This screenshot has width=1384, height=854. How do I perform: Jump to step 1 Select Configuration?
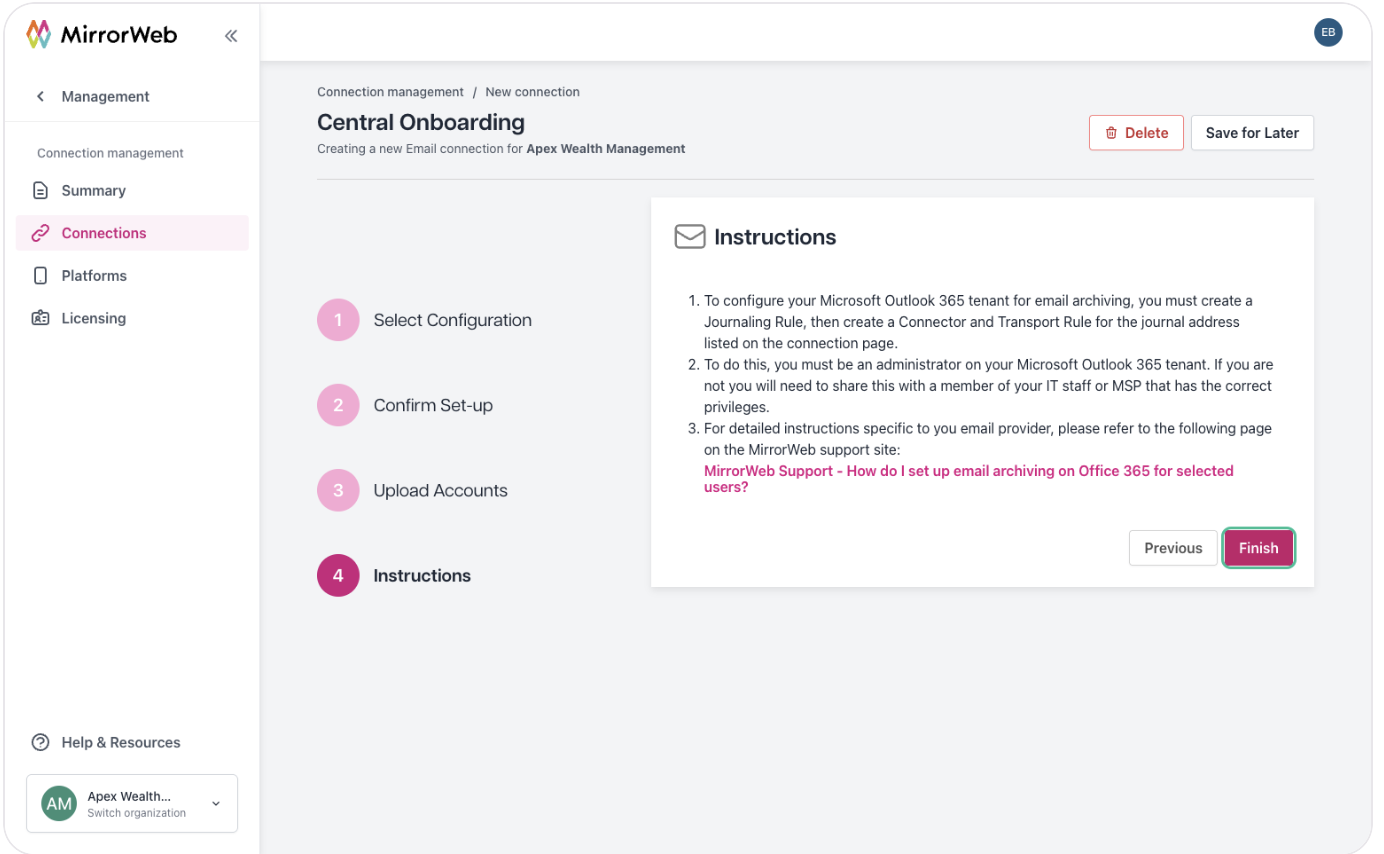[425, 320]
